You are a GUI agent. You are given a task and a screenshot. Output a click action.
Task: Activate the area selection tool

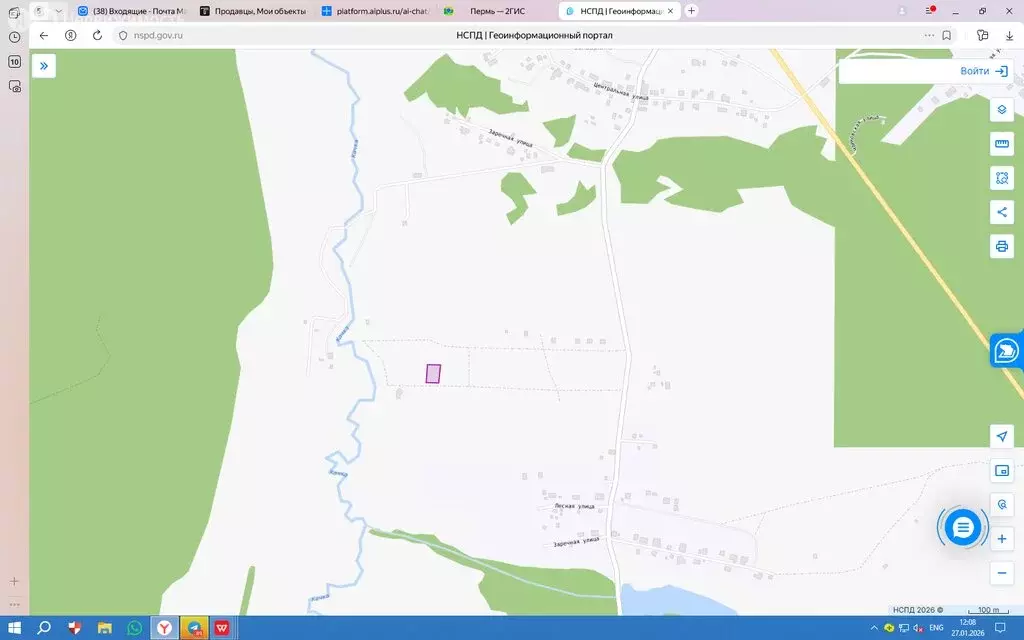pos(1001,178)
